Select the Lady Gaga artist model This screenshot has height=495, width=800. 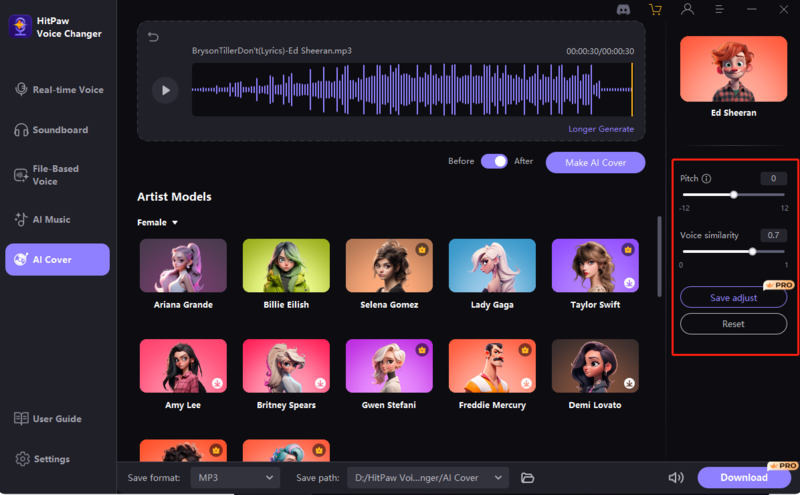(492, 266)
